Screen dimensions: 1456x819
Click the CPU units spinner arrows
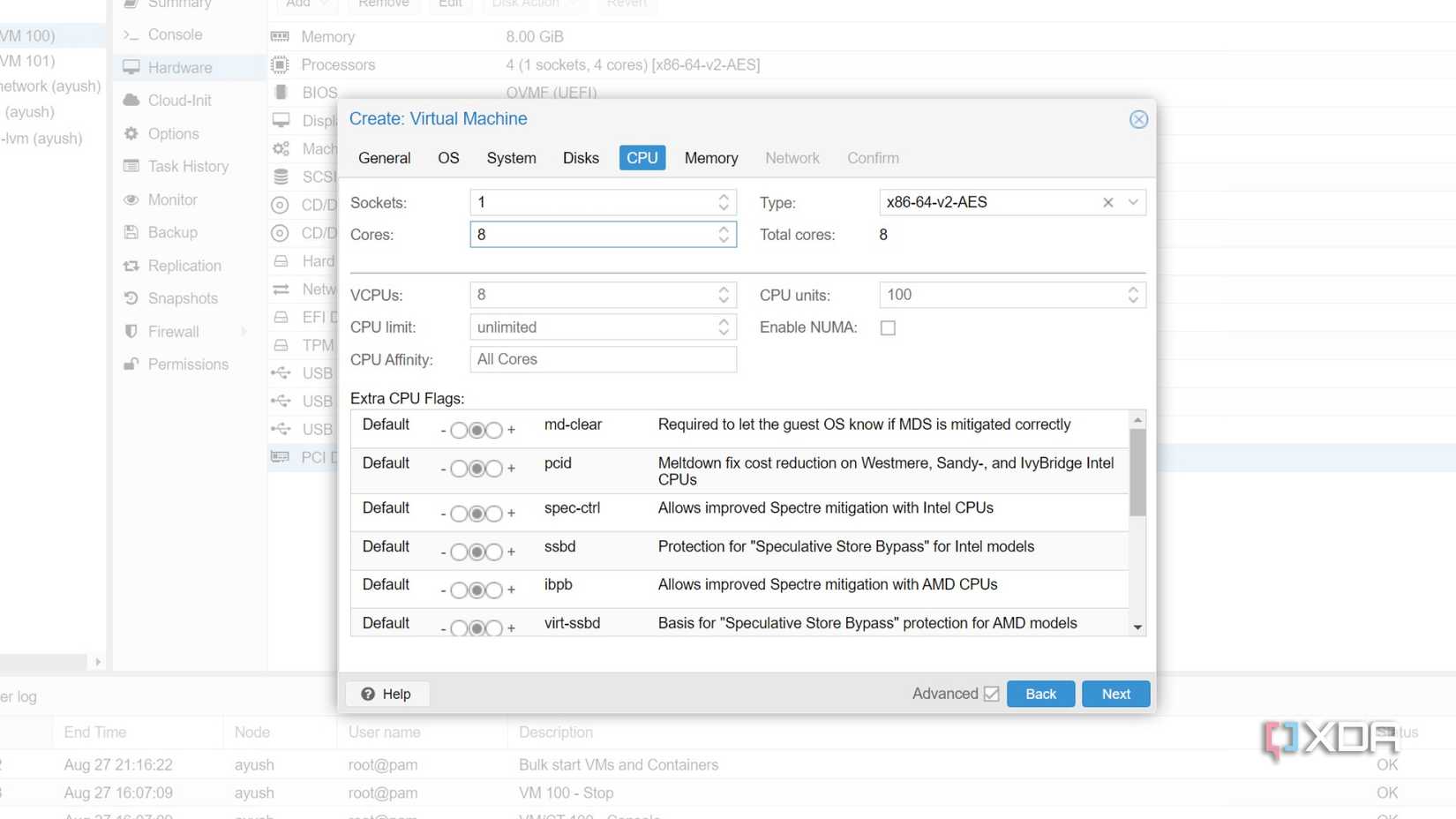[1133, 295]
